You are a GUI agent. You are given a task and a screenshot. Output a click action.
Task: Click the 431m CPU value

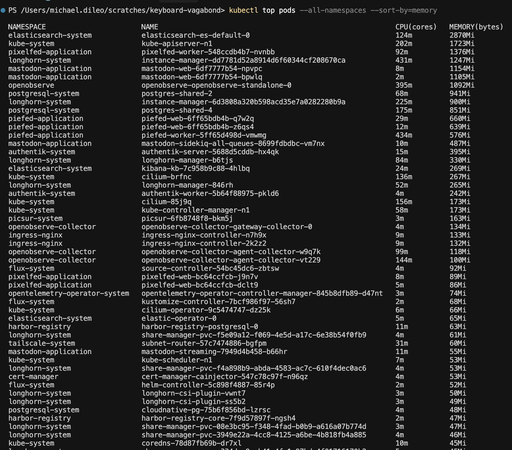(404, 60)
